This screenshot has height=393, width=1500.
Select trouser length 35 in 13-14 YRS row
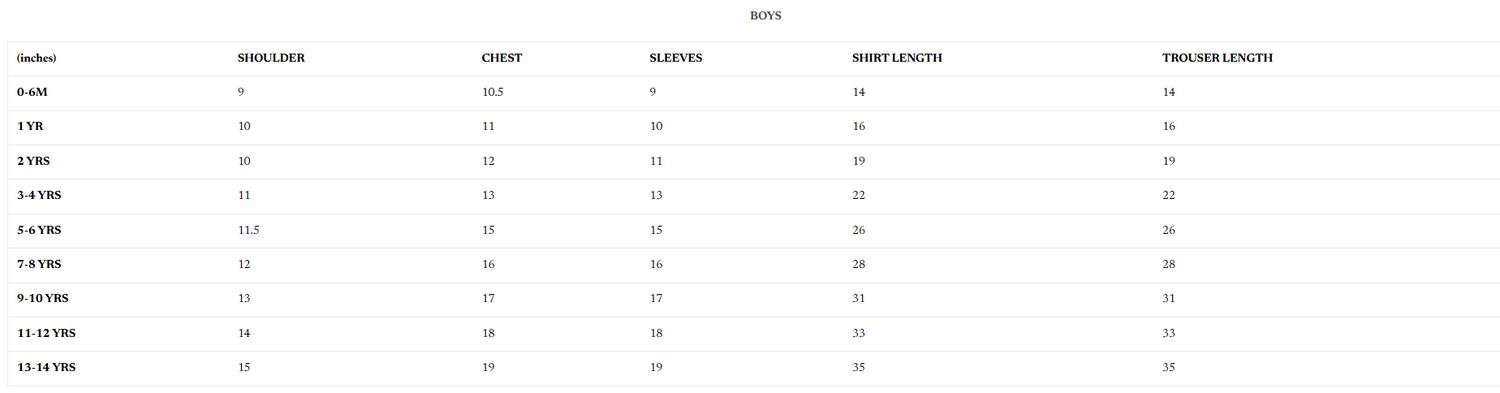coord(1168,367)
